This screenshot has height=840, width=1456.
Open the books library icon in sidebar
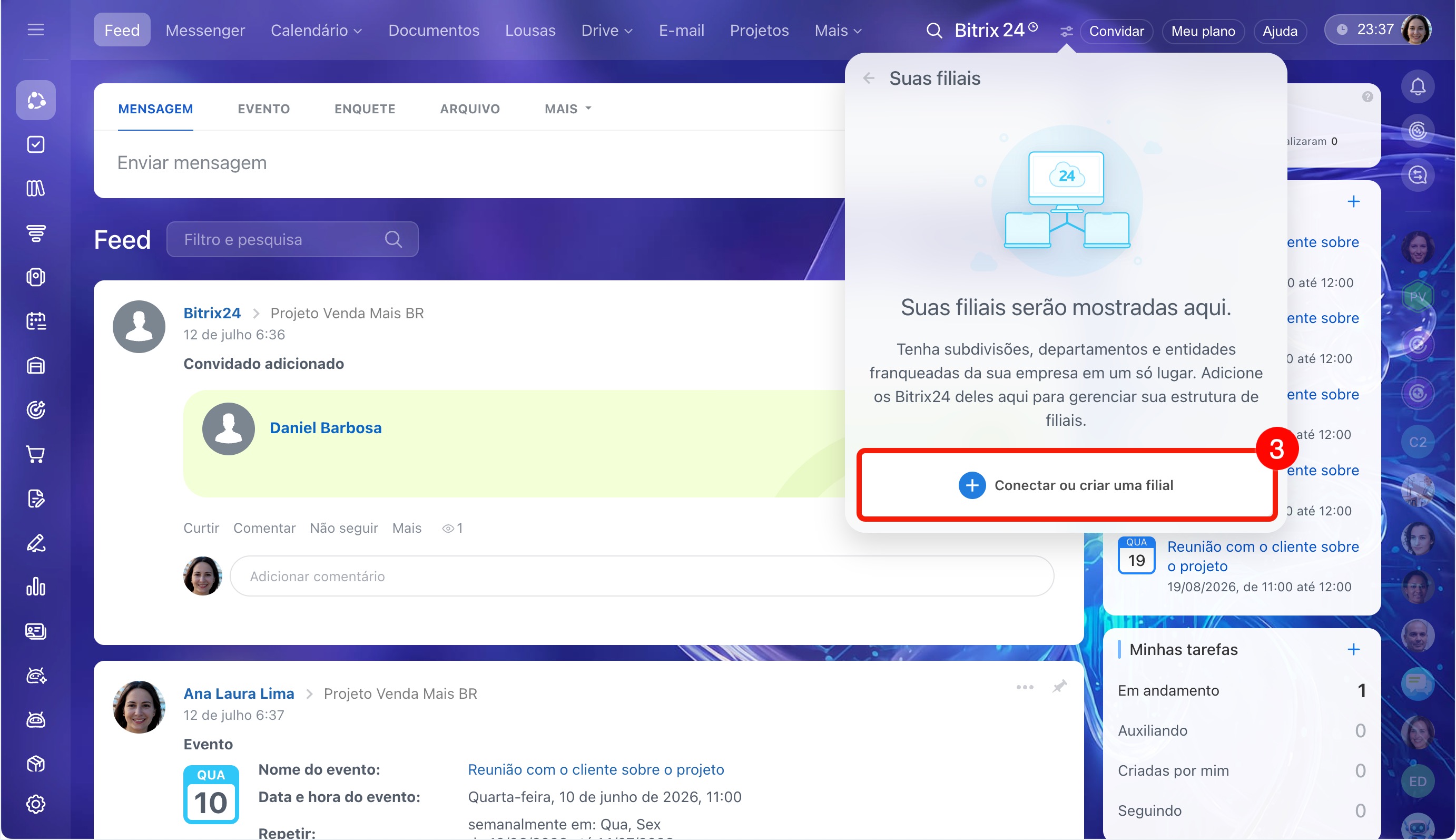36,188
